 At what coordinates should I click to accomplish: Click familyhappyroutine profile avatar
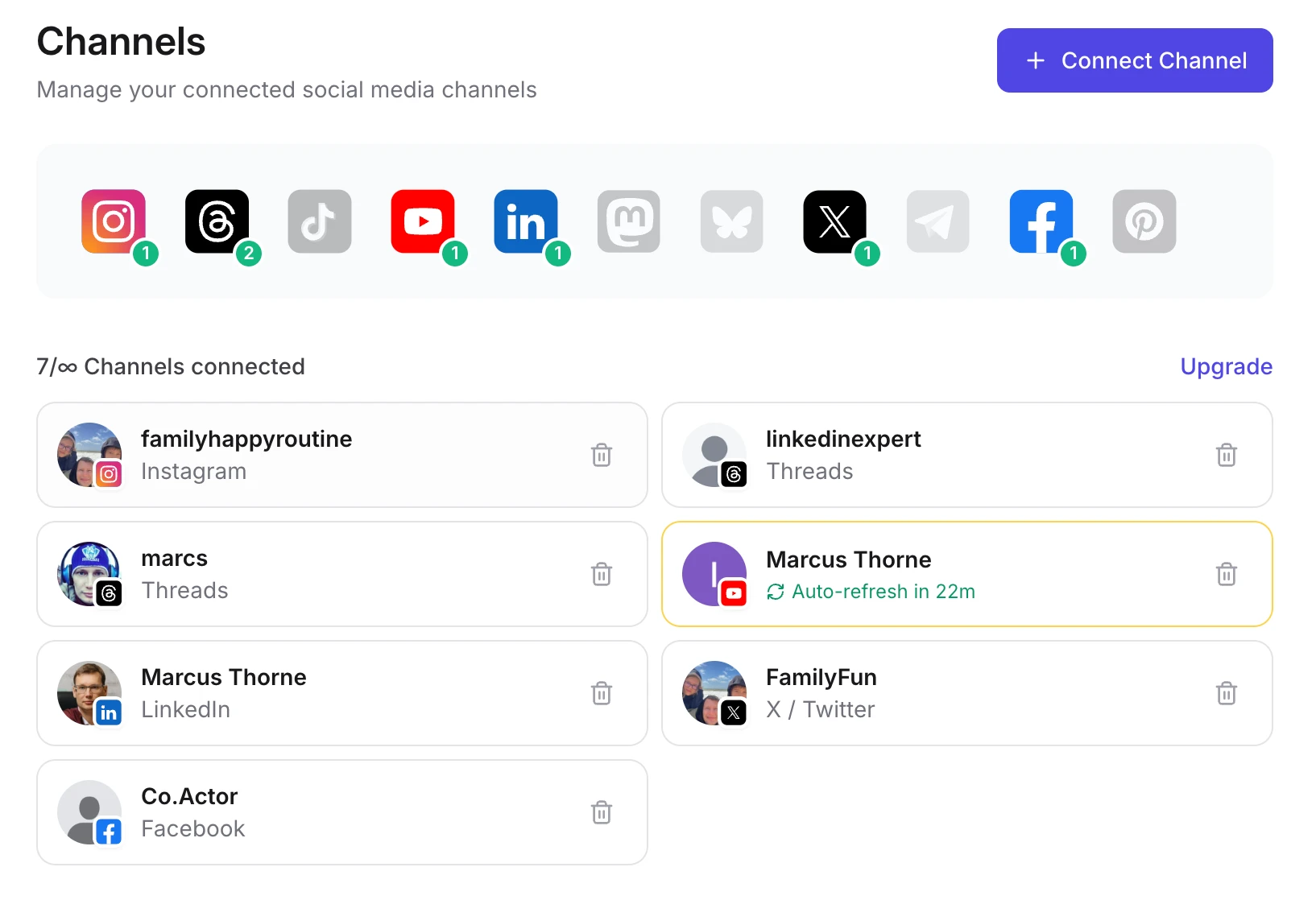[89, 455]
